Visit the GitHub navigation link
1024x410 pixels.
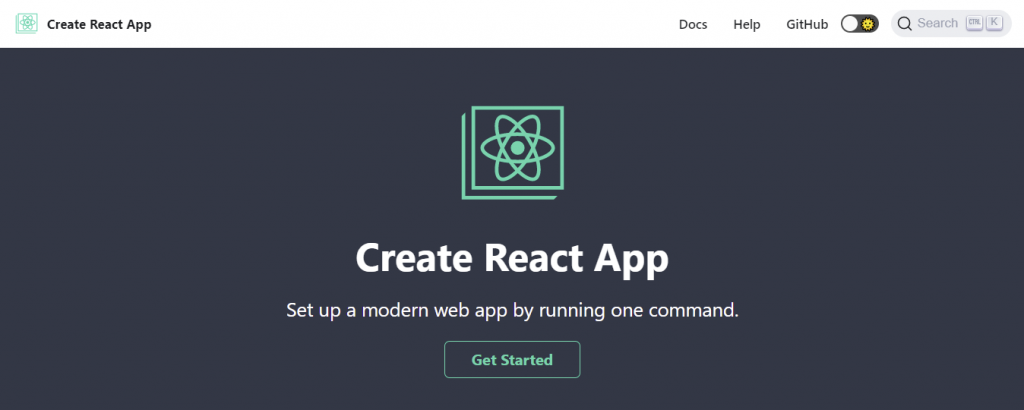pos(807,24)
